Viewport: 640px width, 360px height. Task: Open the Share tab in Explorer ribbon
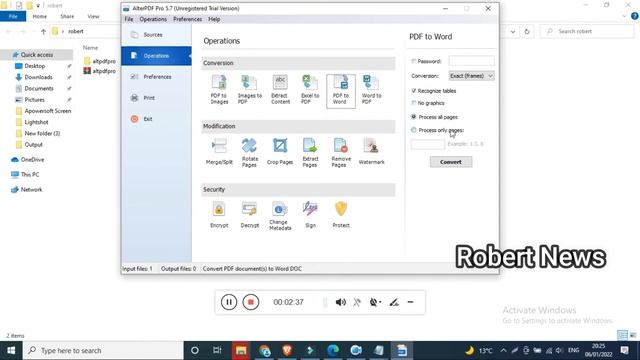point(67,16)
